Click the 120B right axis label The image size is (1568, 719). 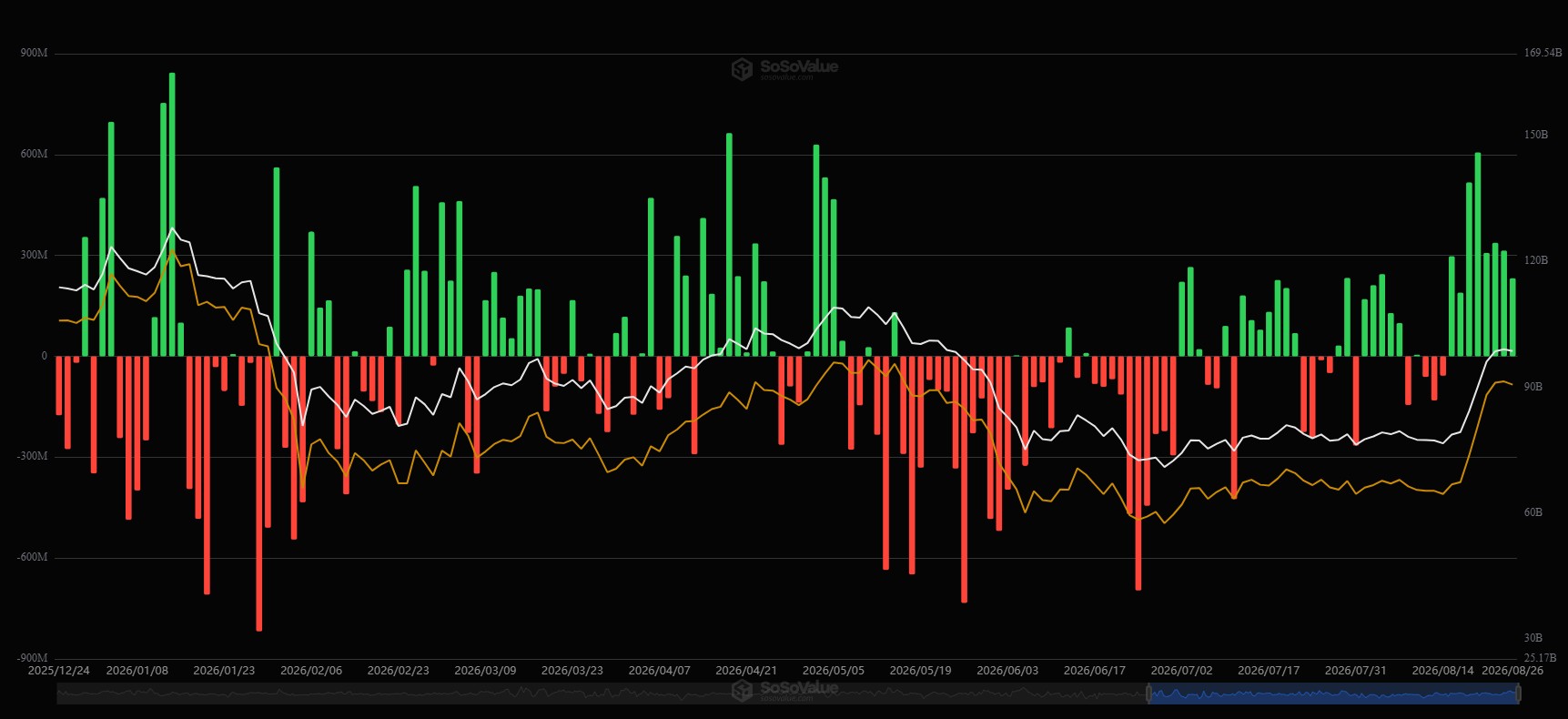pyautogui.click(x=1536, y=260)
